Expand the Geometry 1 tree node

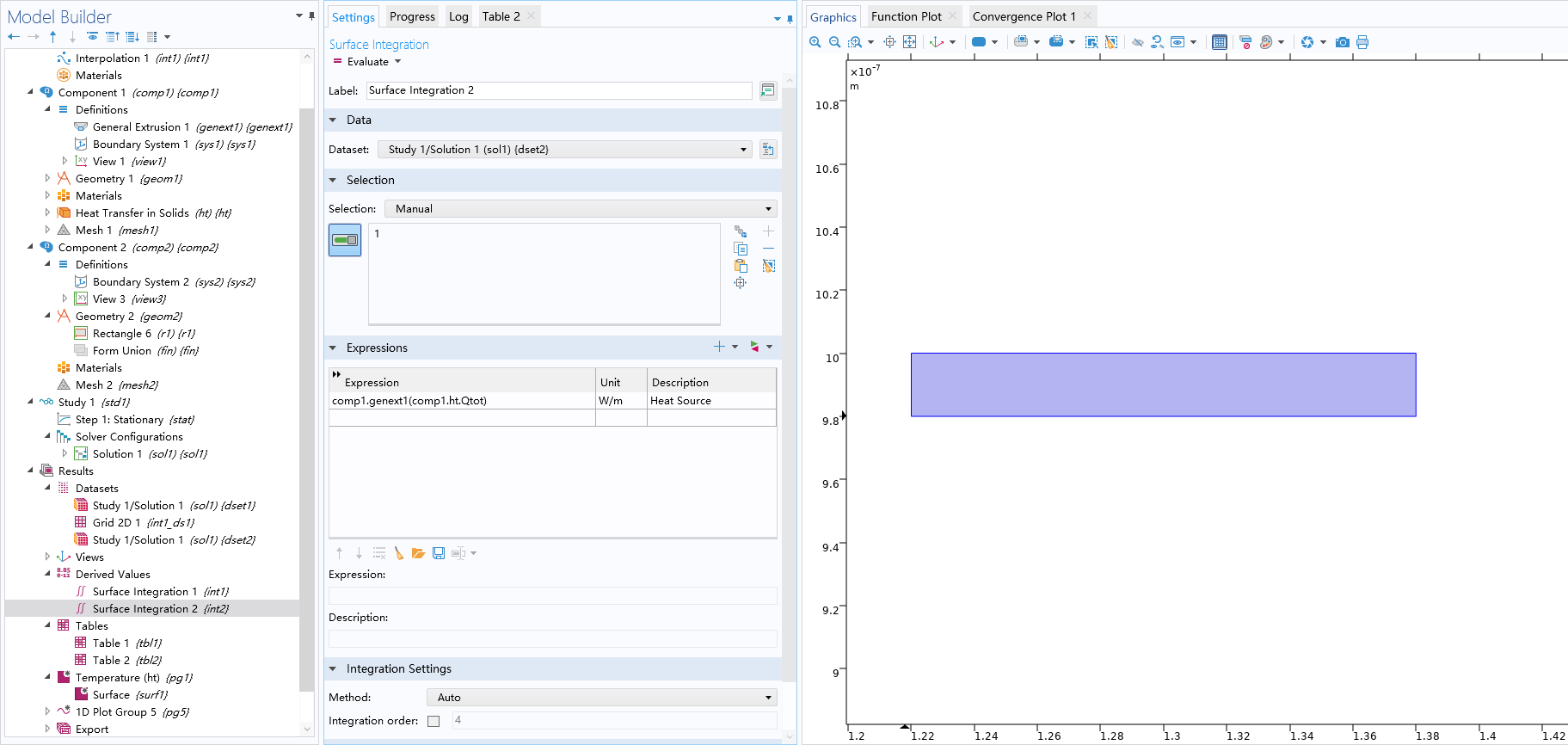[47, 178]
